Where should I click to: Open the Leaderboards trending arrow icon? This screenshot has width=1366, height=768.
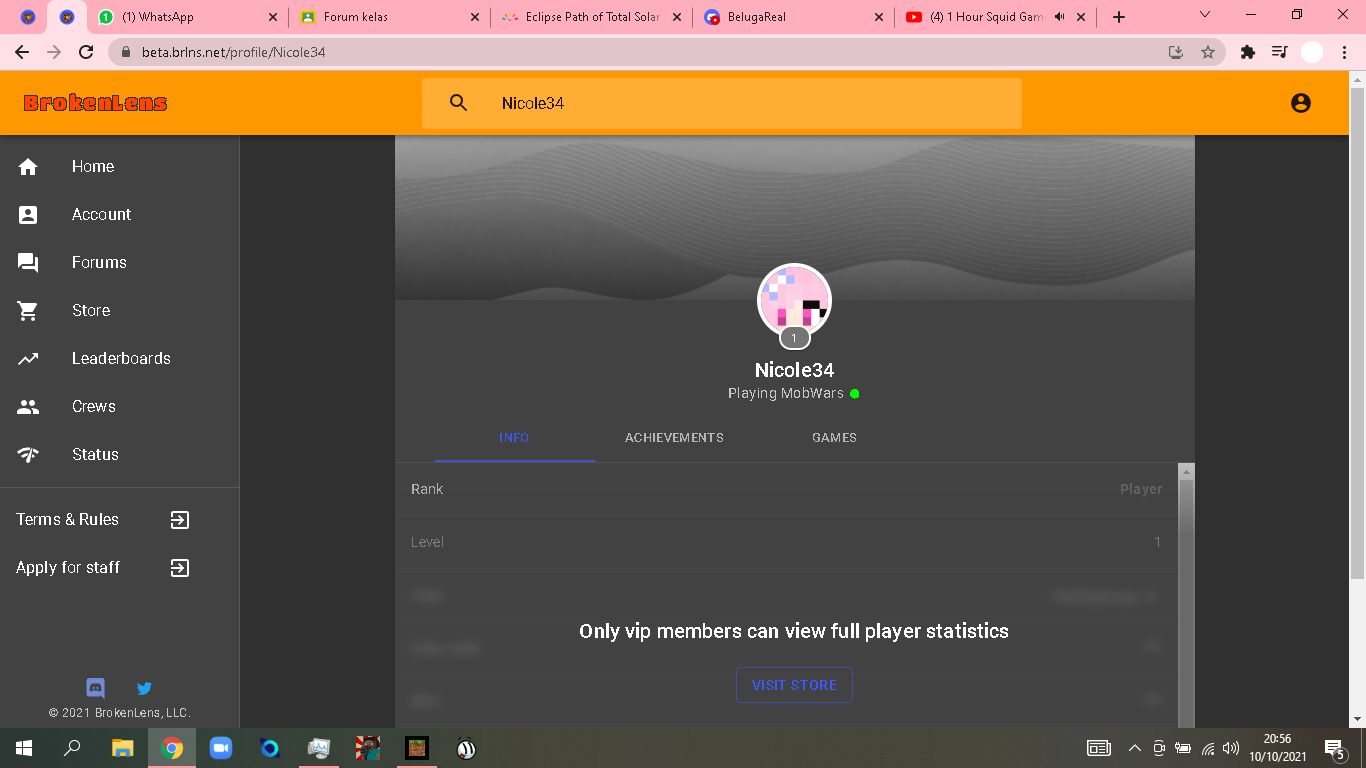click(28, 359)
